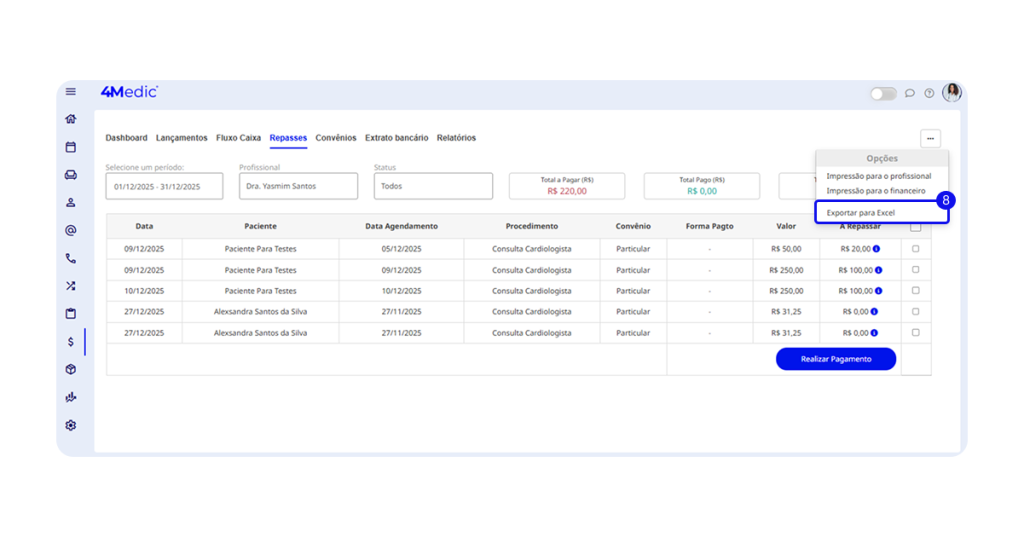Screen dimensions: 1024x537
Task: Choose Impressão para o profissional
Action: tap(878, 176)
